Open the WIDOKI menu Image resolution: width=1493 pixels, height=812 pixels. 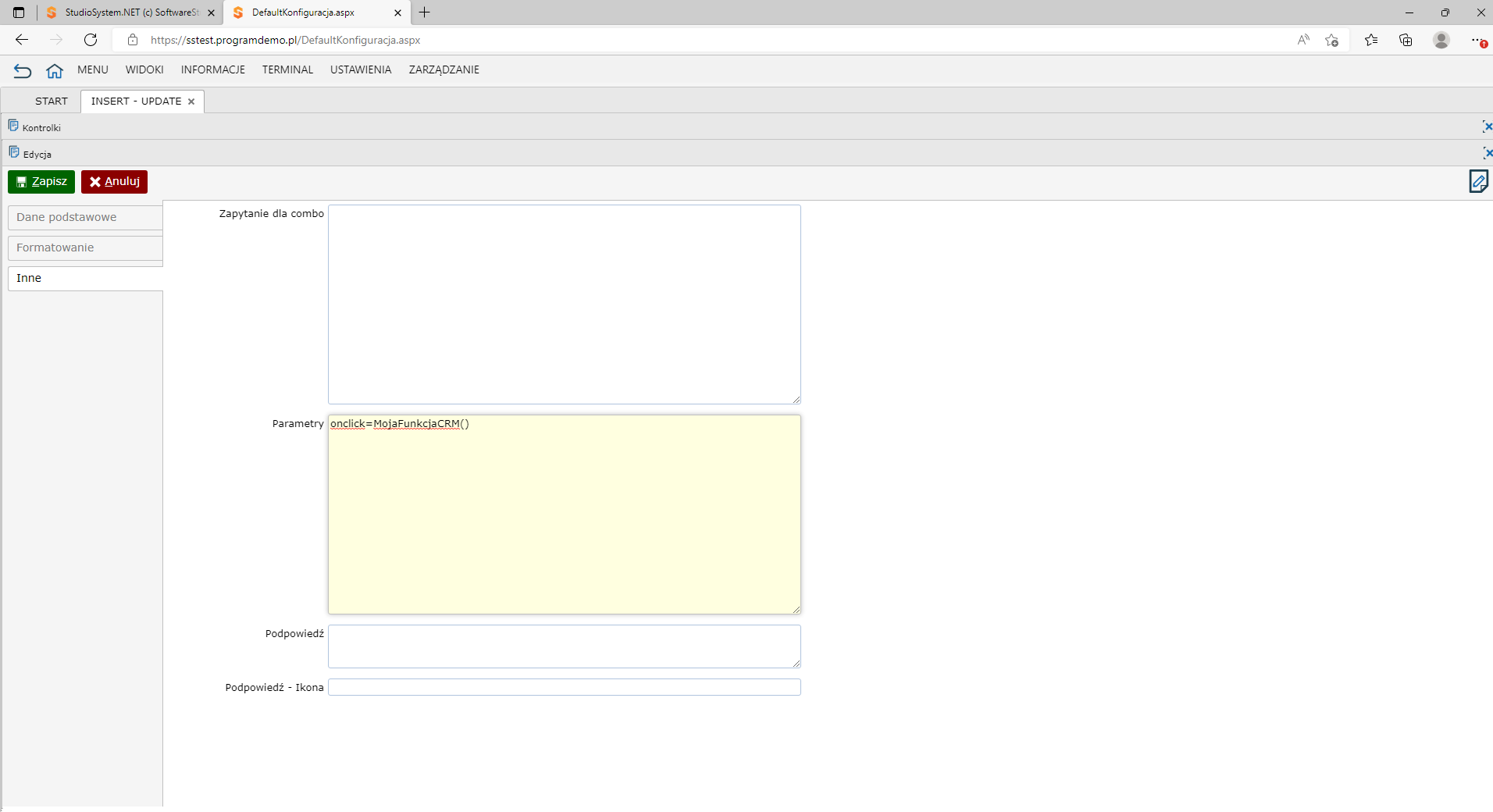point(144,69)
